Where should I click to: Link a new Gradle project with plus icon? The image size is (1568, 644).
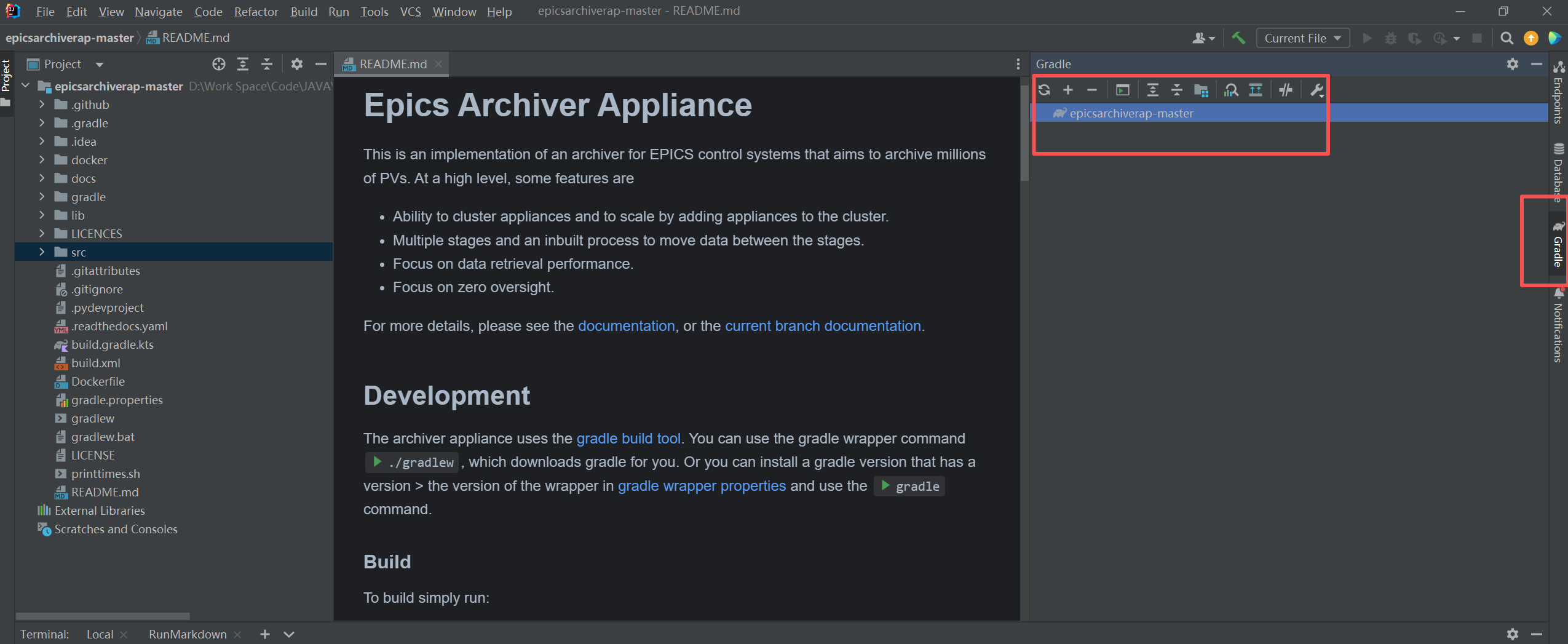(x=1068, y=90)
